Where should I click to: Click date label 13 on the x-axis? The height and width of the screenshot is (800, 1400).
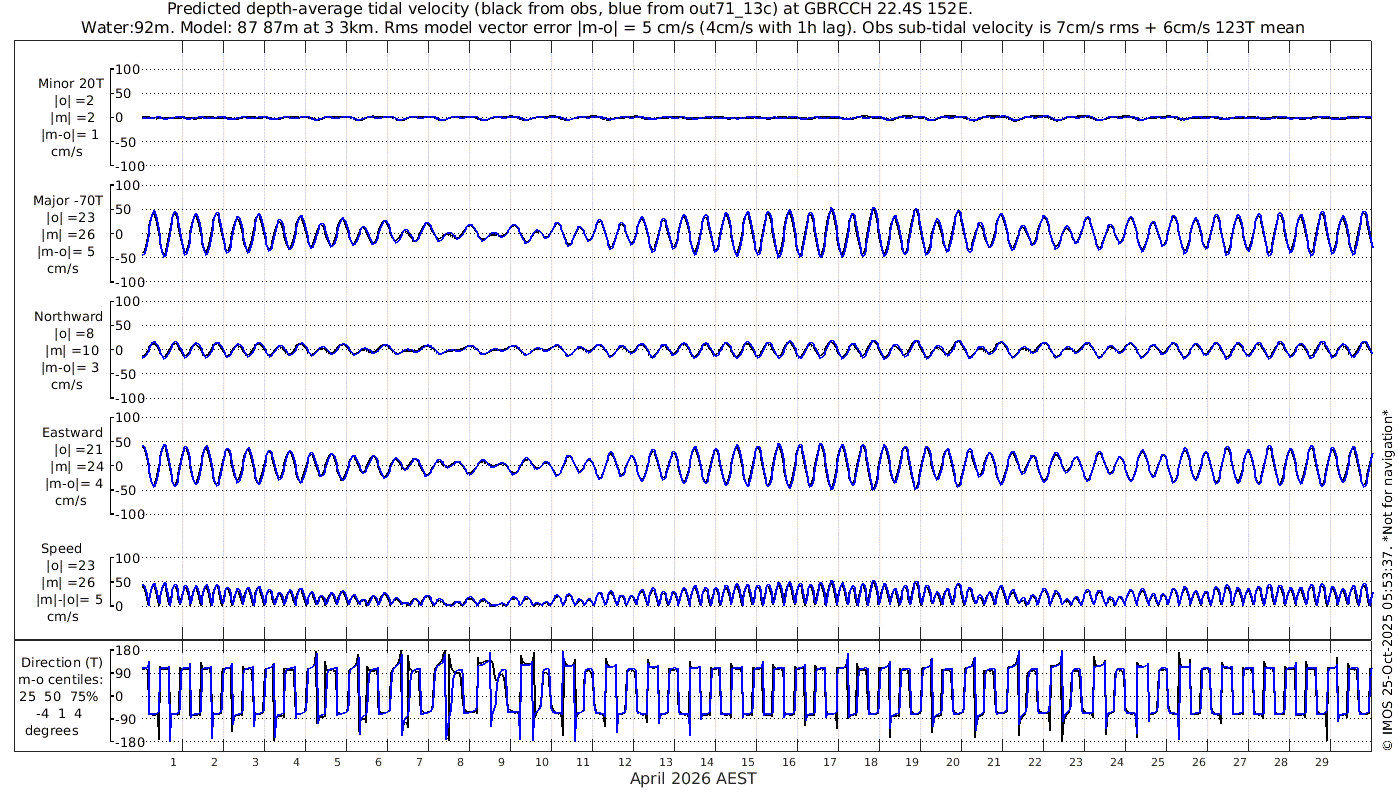pos(665,762)
